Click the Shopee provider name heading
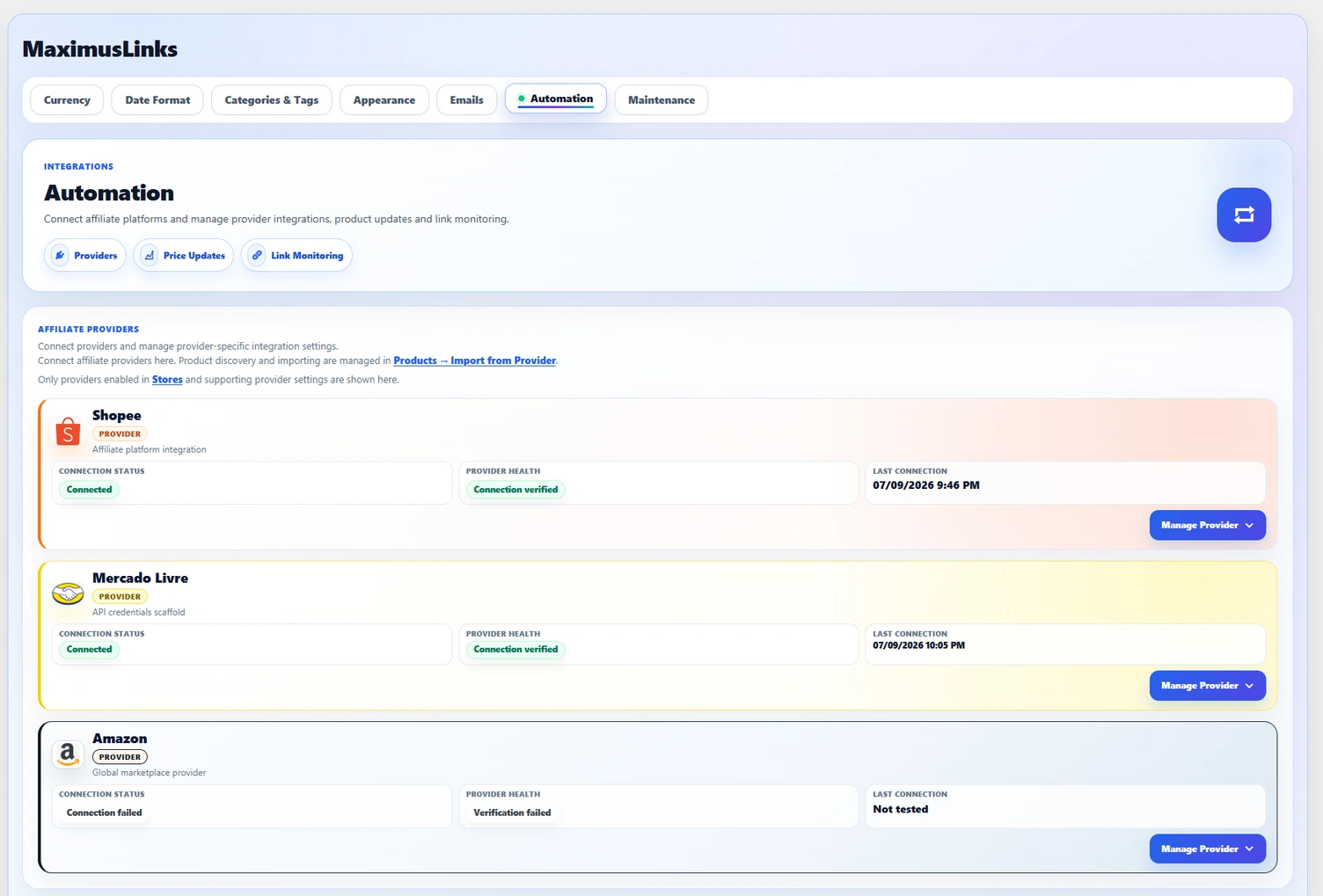 click(x=116, y=415)
